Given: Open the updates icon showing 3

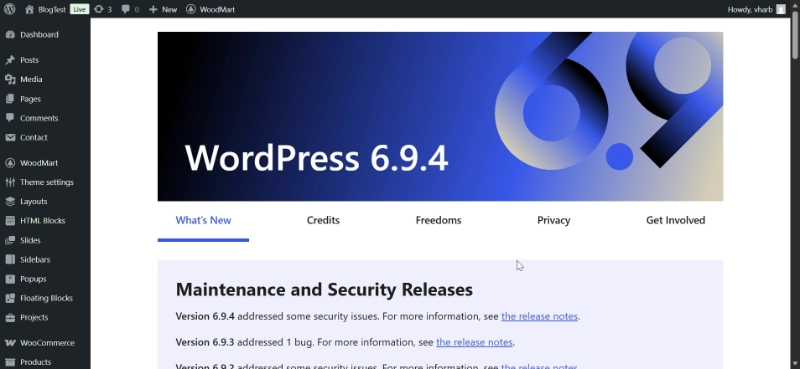Looking at the screenshot, I should [99, 9].
